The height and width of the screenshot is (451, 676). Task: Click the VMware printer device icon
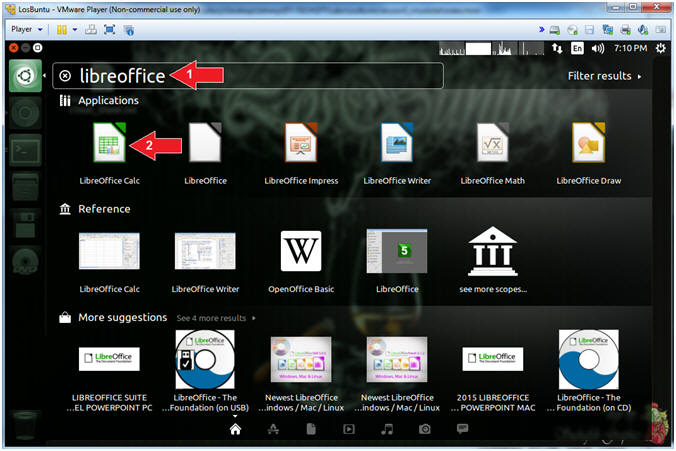coord(626,30)
